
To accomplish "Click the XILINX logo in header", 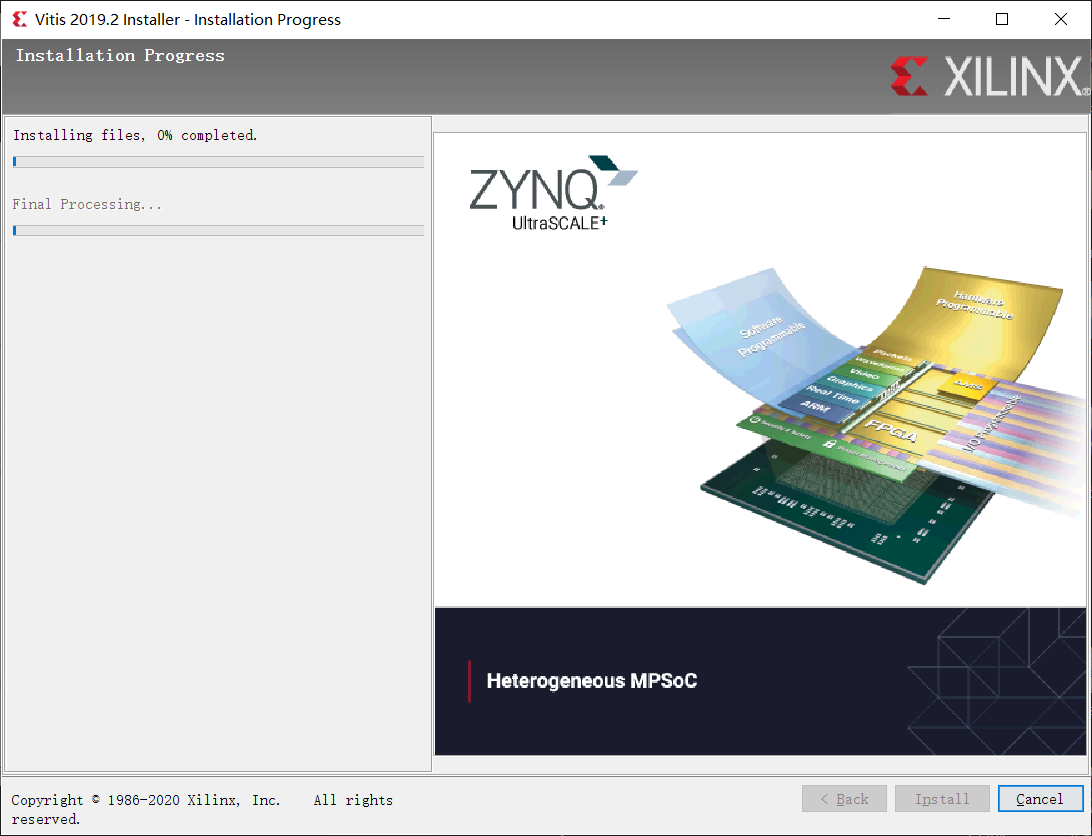I will (x=990, y=77).
